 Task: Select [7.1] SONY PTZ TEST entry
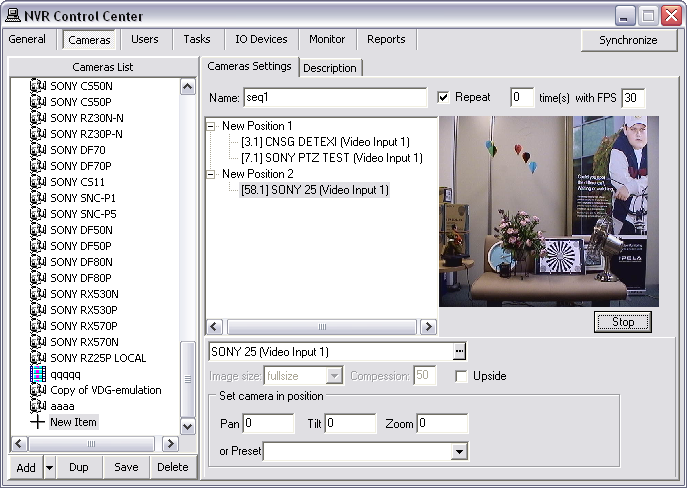(x=332, y=158)
